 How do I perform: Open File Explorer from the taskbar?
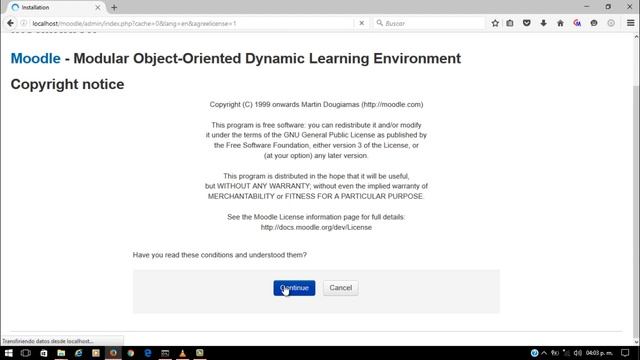(x=61, y=353)
